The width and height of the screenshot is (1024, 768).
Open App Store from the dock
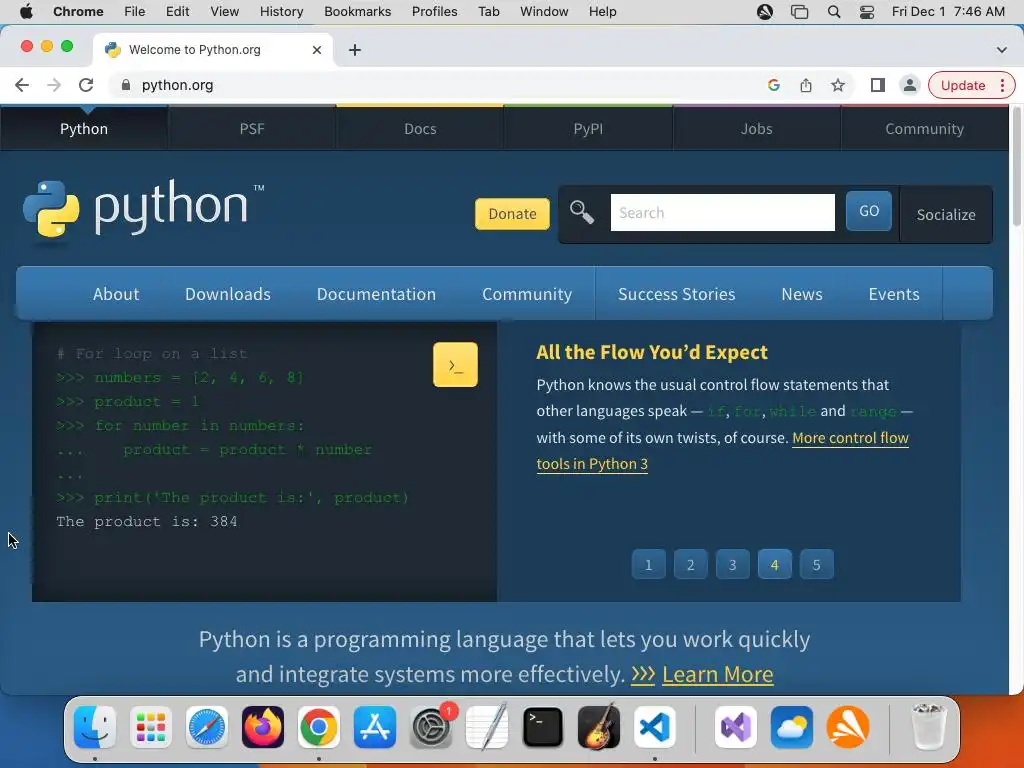click(375, 727)
